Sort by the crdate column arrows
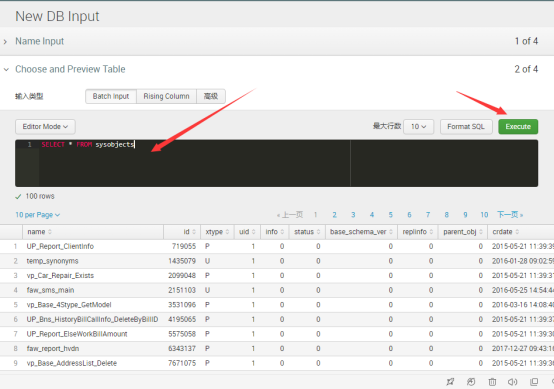554x389 pixels. coord(517,232)
